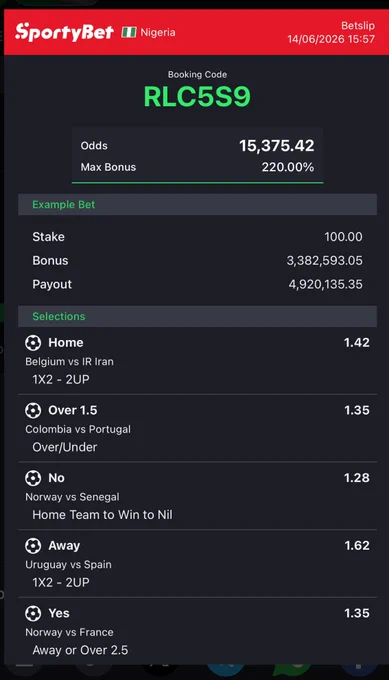Click the SportyBet logo

64,32
